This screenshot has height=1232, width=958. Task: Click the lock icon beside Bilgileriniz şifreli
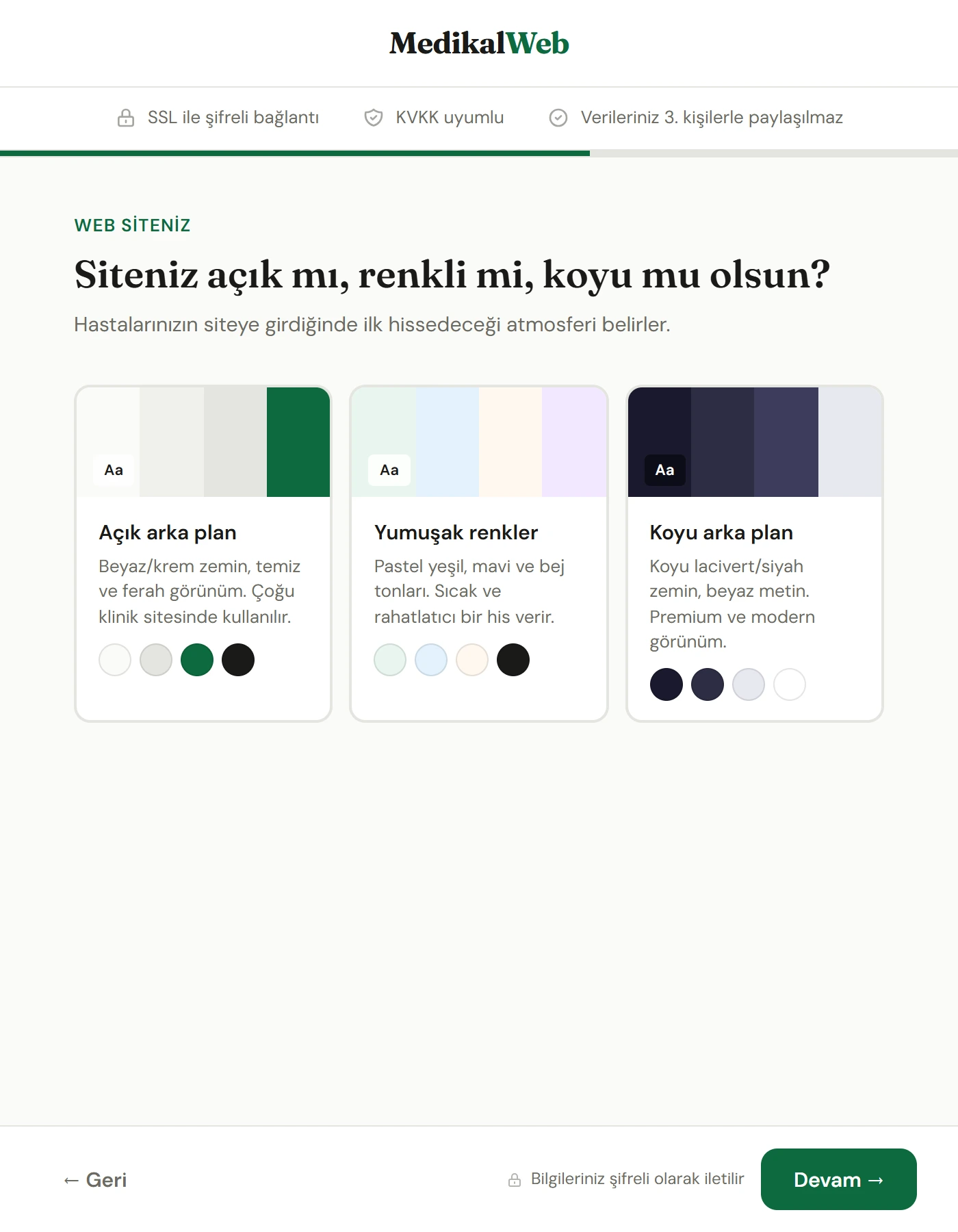point(515,1180)
